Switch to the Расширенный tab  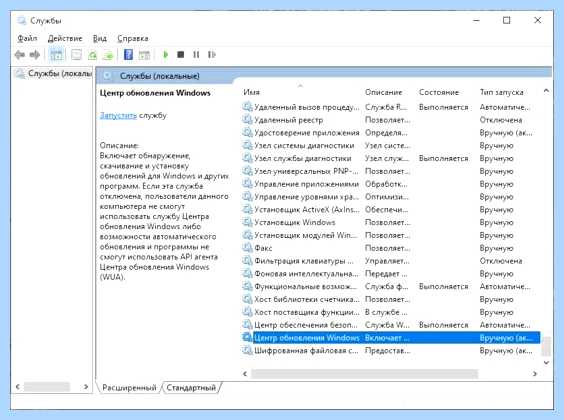tap(129, 388)
